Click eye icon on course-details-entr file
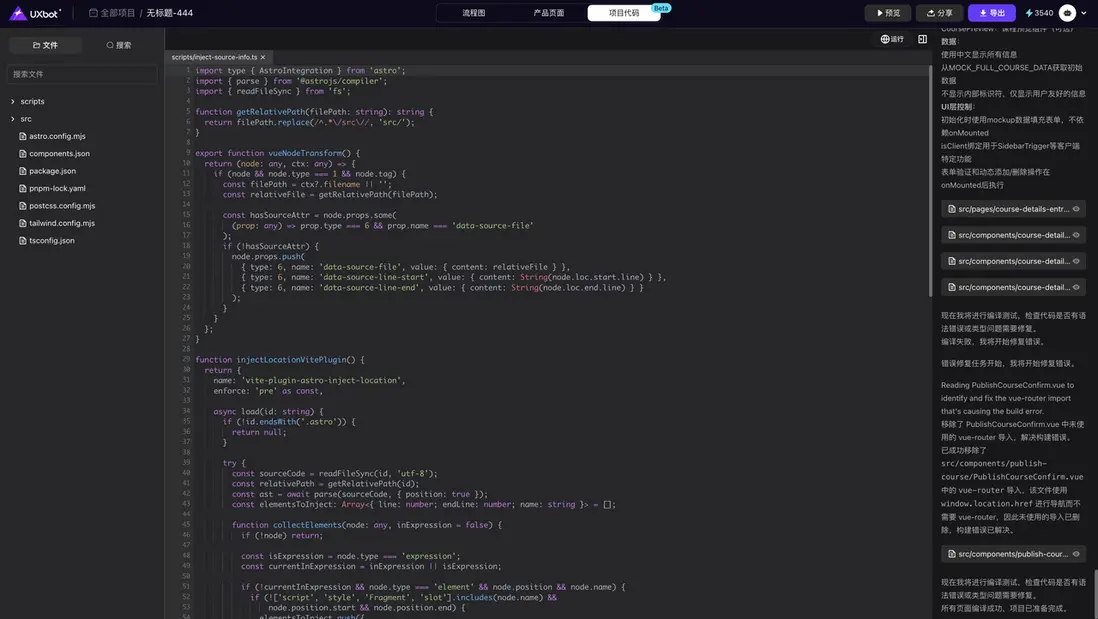This screenshot has width=1098, height=619. point(1076,209)
